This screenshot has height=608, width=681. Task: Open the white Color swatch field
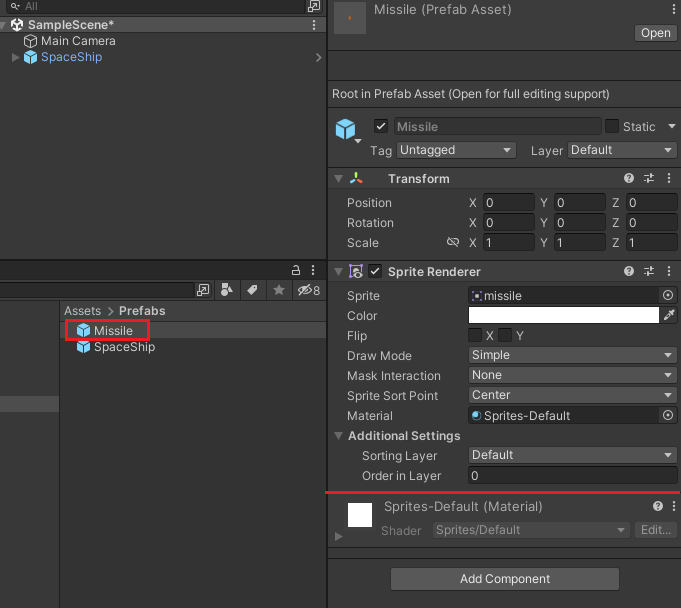tap(564, 315)
